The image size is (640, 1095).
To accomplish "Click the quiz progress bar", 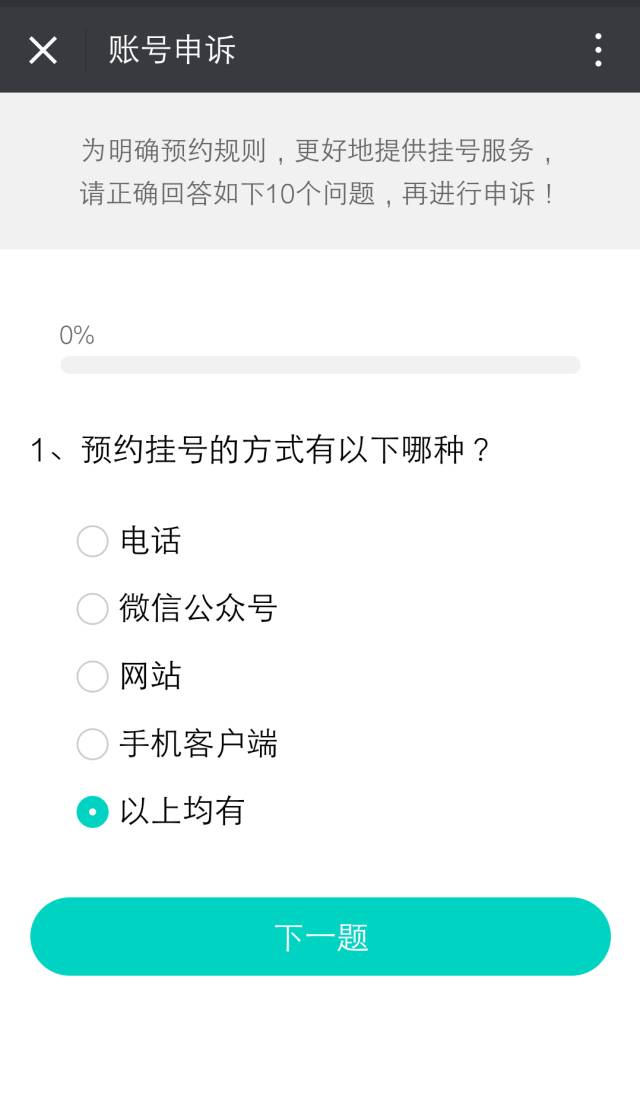I will coord(320,365).
